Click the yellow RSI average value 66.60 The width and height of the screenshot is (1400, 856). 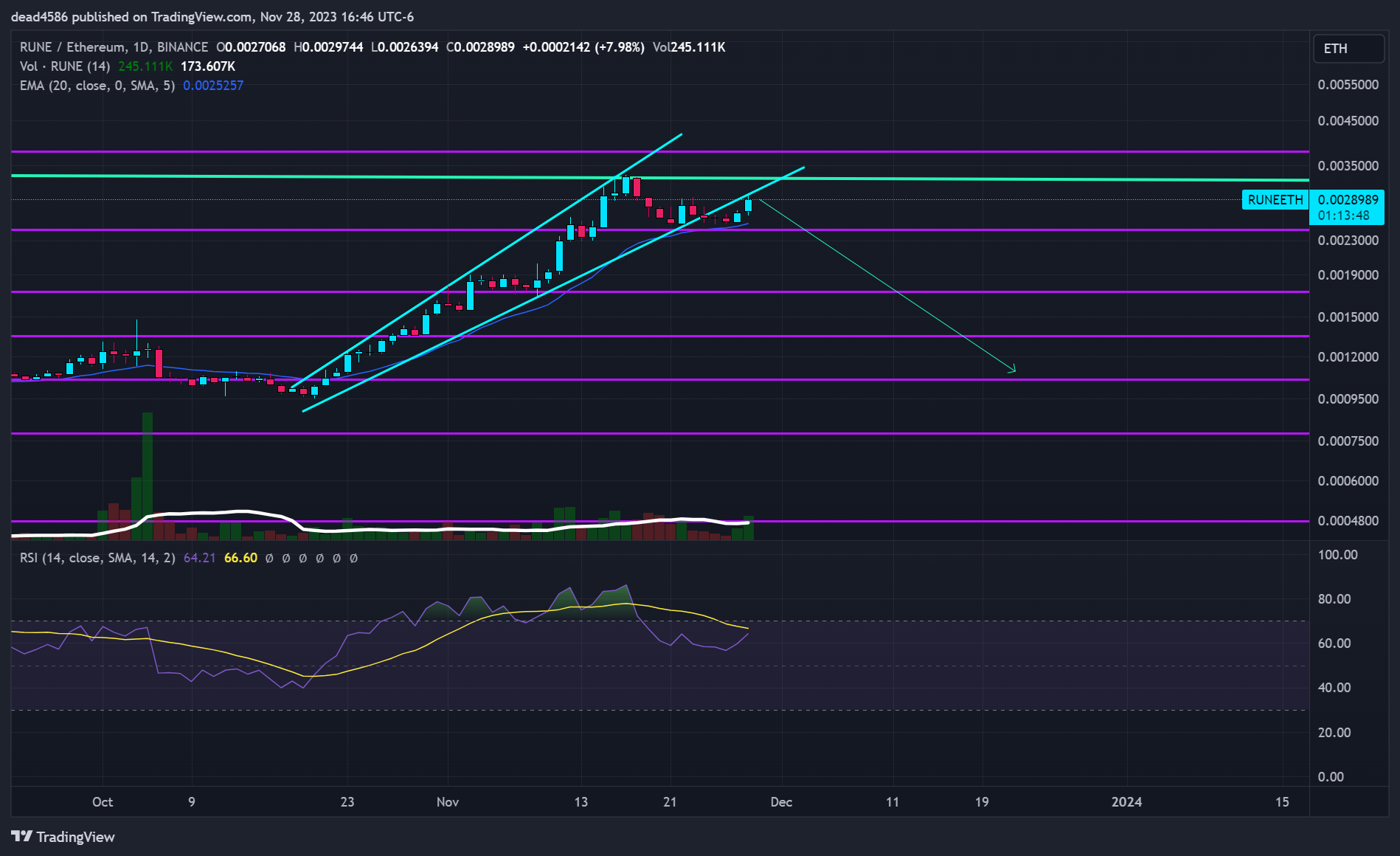coord(240,558)
